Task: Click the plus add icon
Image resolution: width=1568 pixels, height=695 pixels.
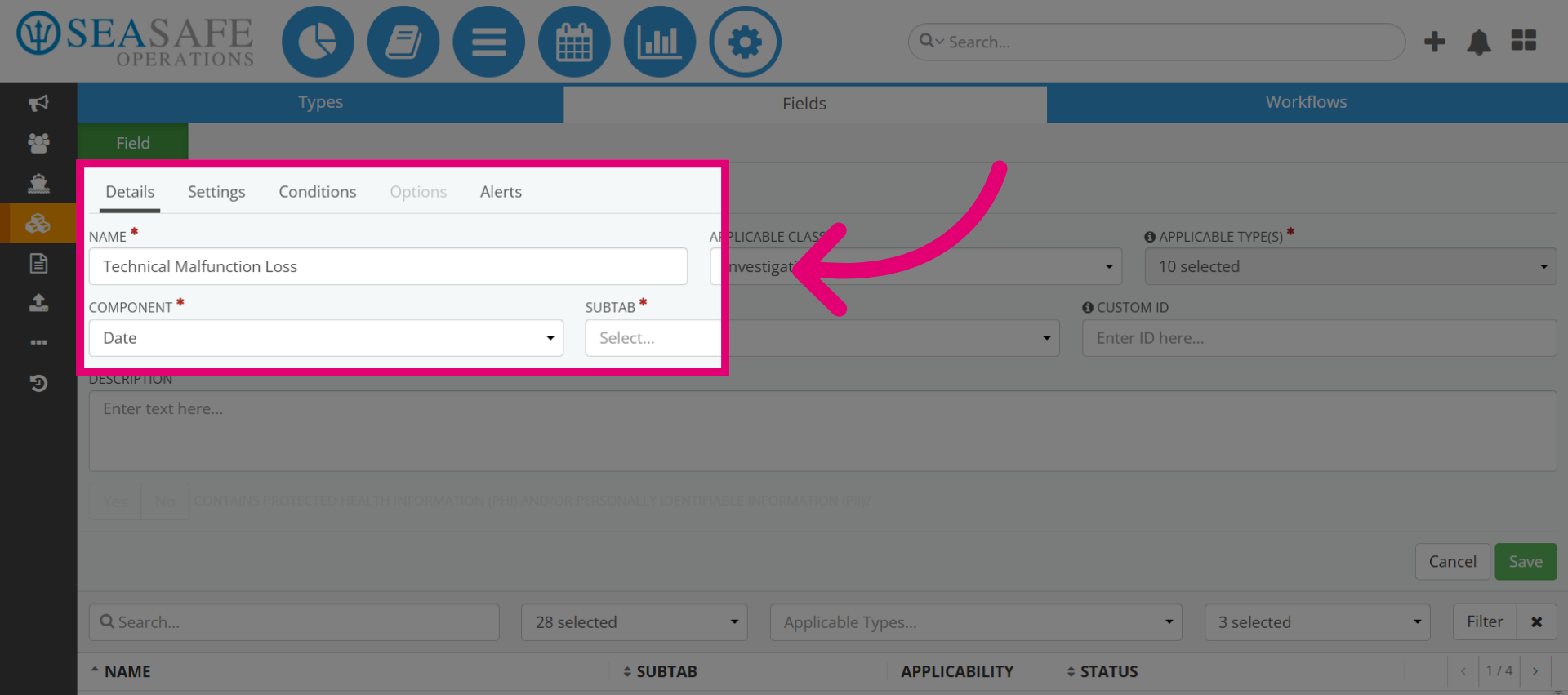Action: point(1435,42)
